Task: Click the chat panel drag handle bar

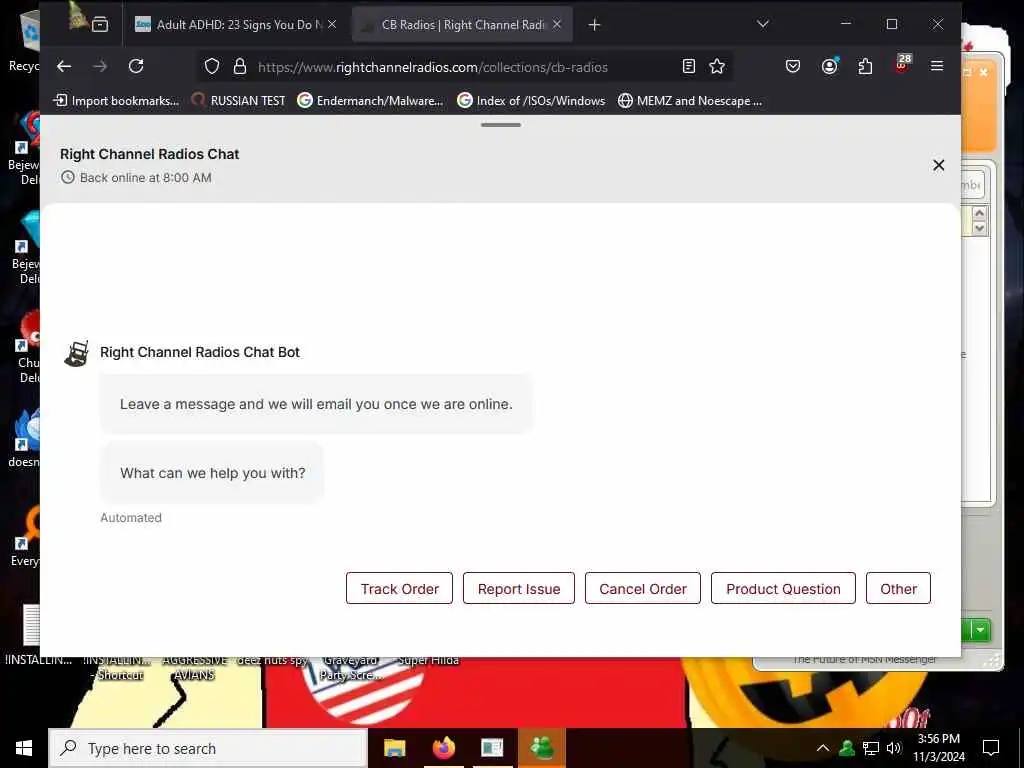Action: pos(501,125)
